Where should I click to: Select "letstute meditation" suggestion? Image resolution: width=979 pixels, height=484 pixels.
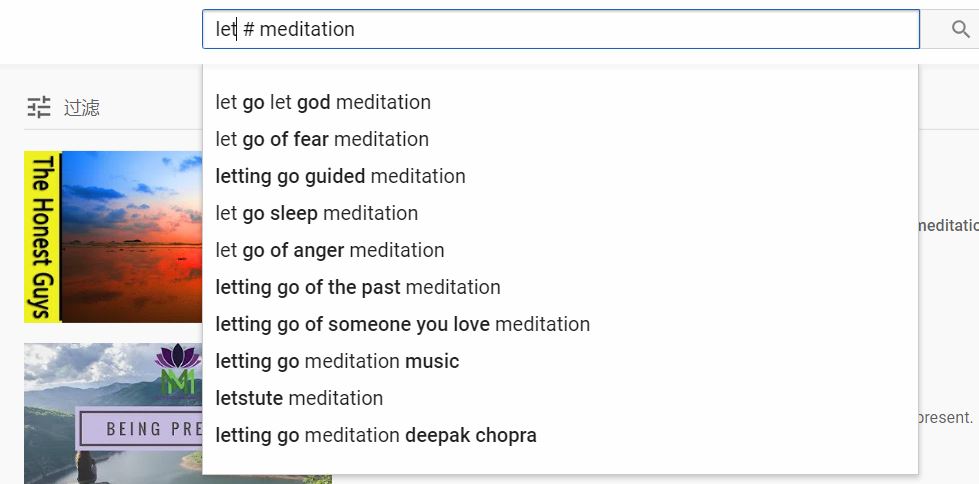click(x=299, y=398)
